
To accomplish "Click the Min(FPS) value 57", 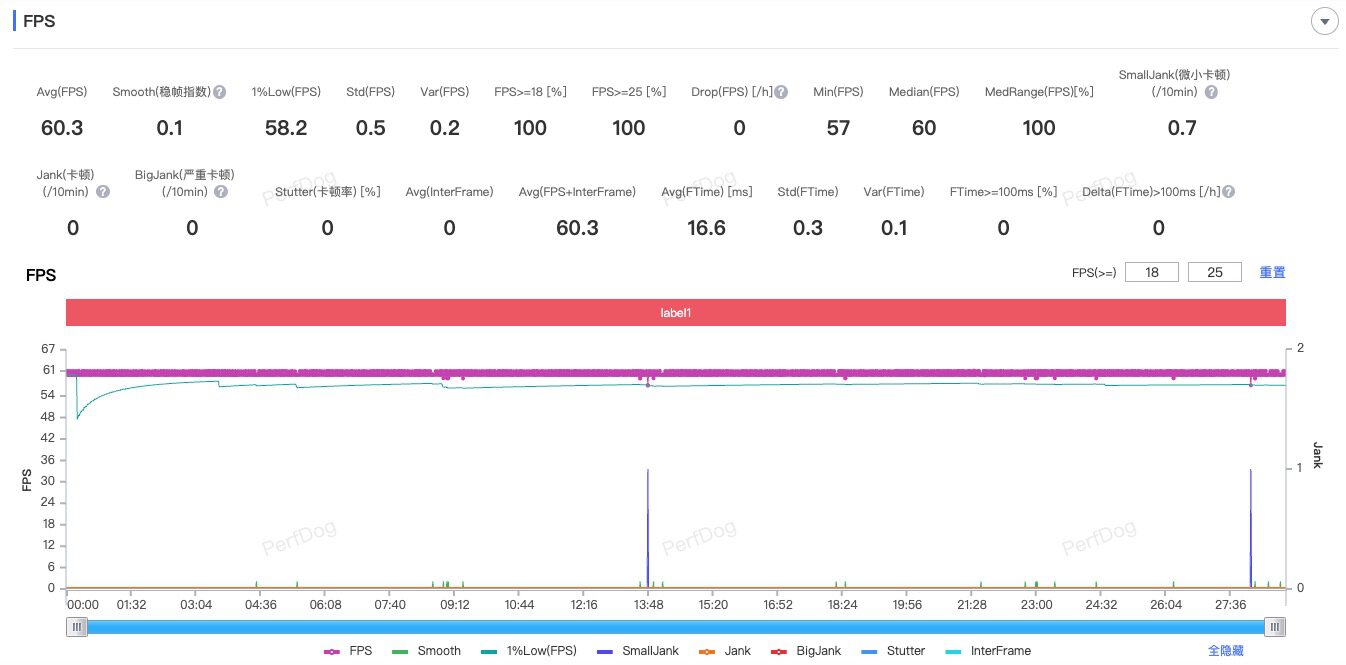I will 838,128.
